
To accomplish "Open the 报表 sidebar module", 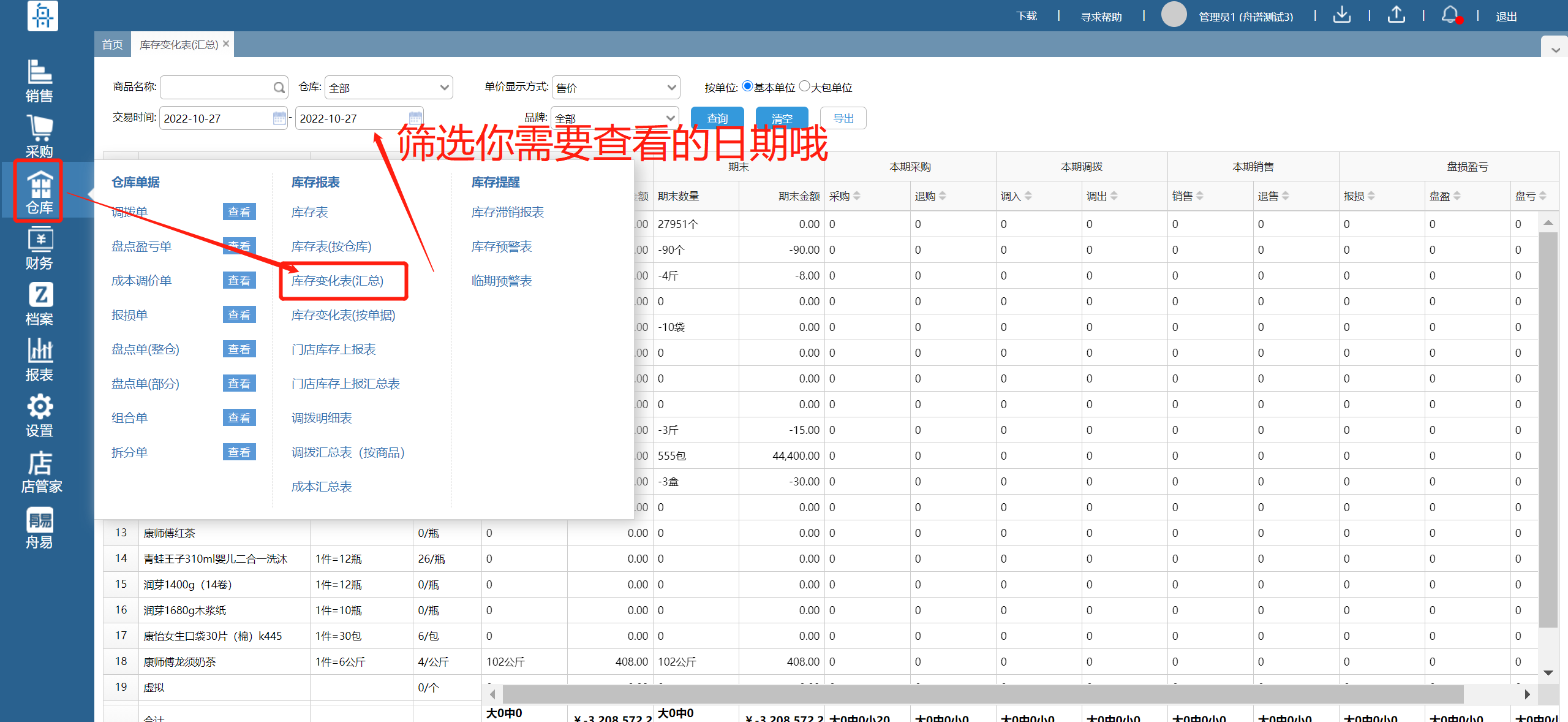I will [x=39, y=360].
